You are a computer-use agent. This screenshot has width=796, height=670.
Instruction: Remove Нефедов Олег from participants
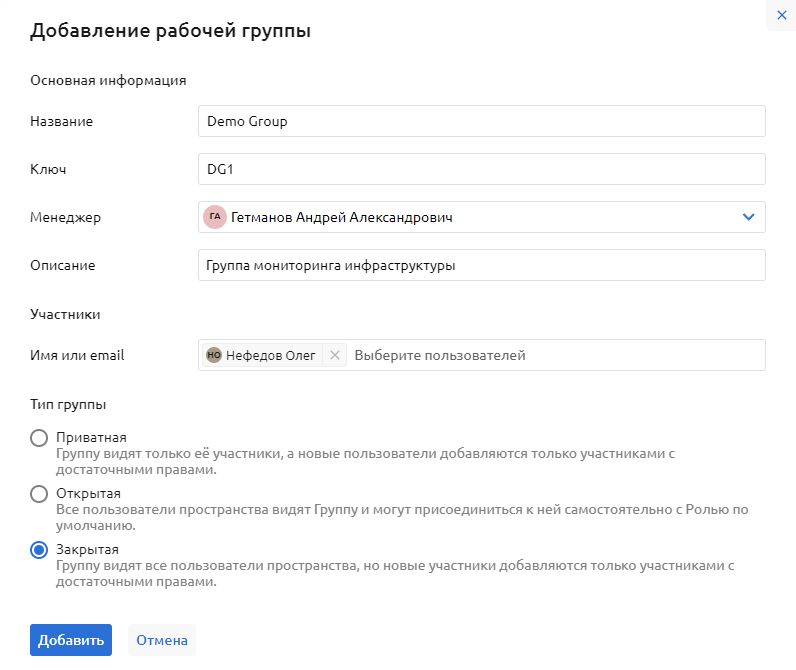(335, 355)
